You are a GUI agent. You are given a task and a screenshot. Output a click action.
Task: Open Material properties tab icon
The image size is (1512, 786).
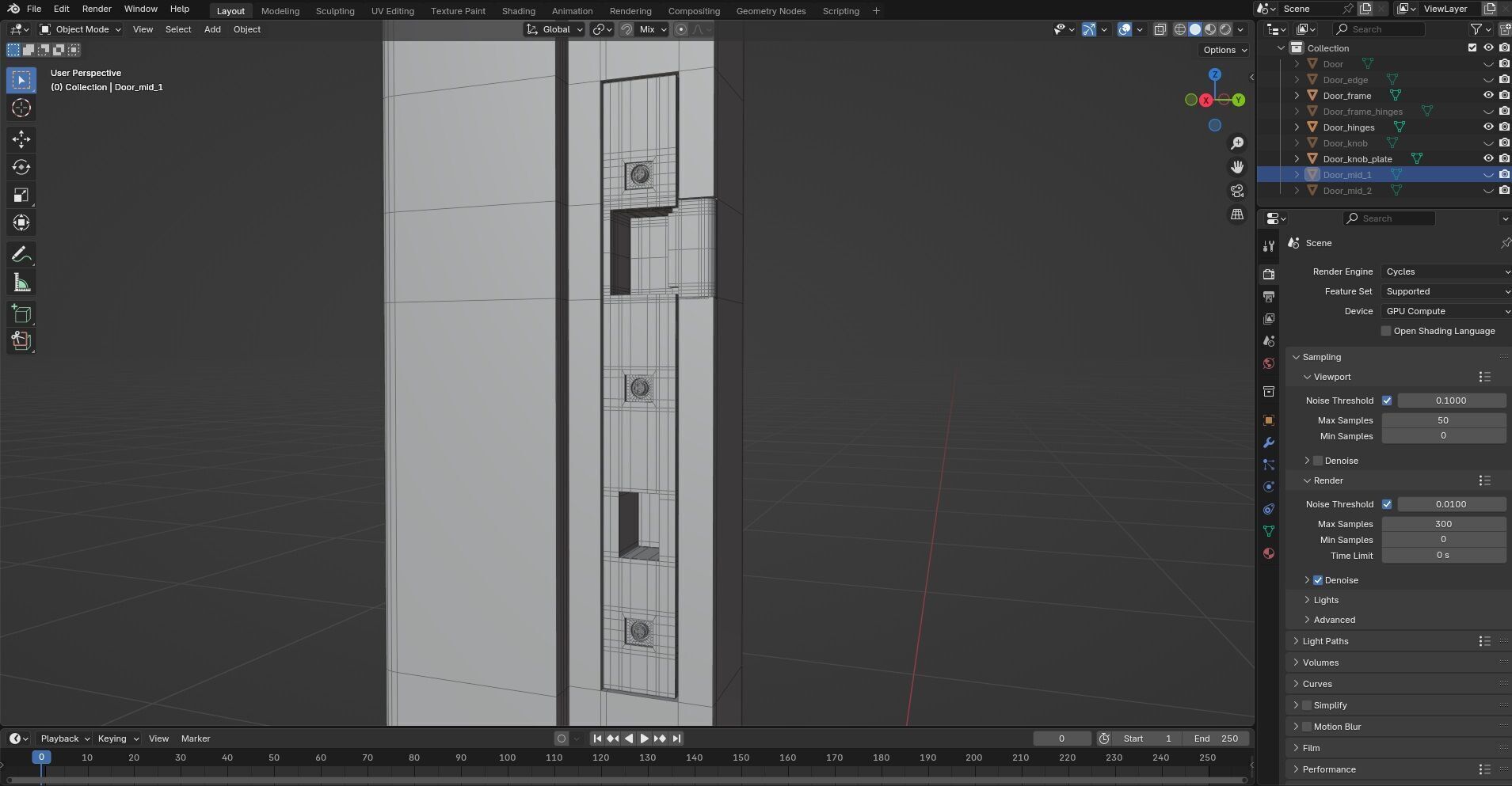pyautogui.click(x=1269, y=553)
